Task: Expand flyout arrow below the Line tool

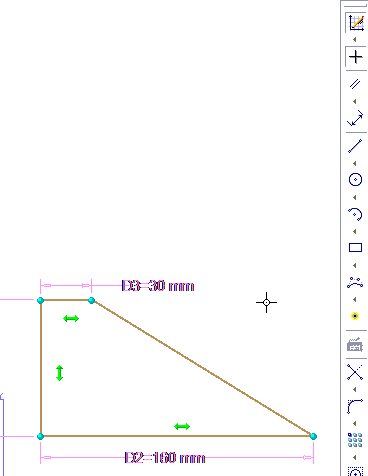Action: [355, 164]
